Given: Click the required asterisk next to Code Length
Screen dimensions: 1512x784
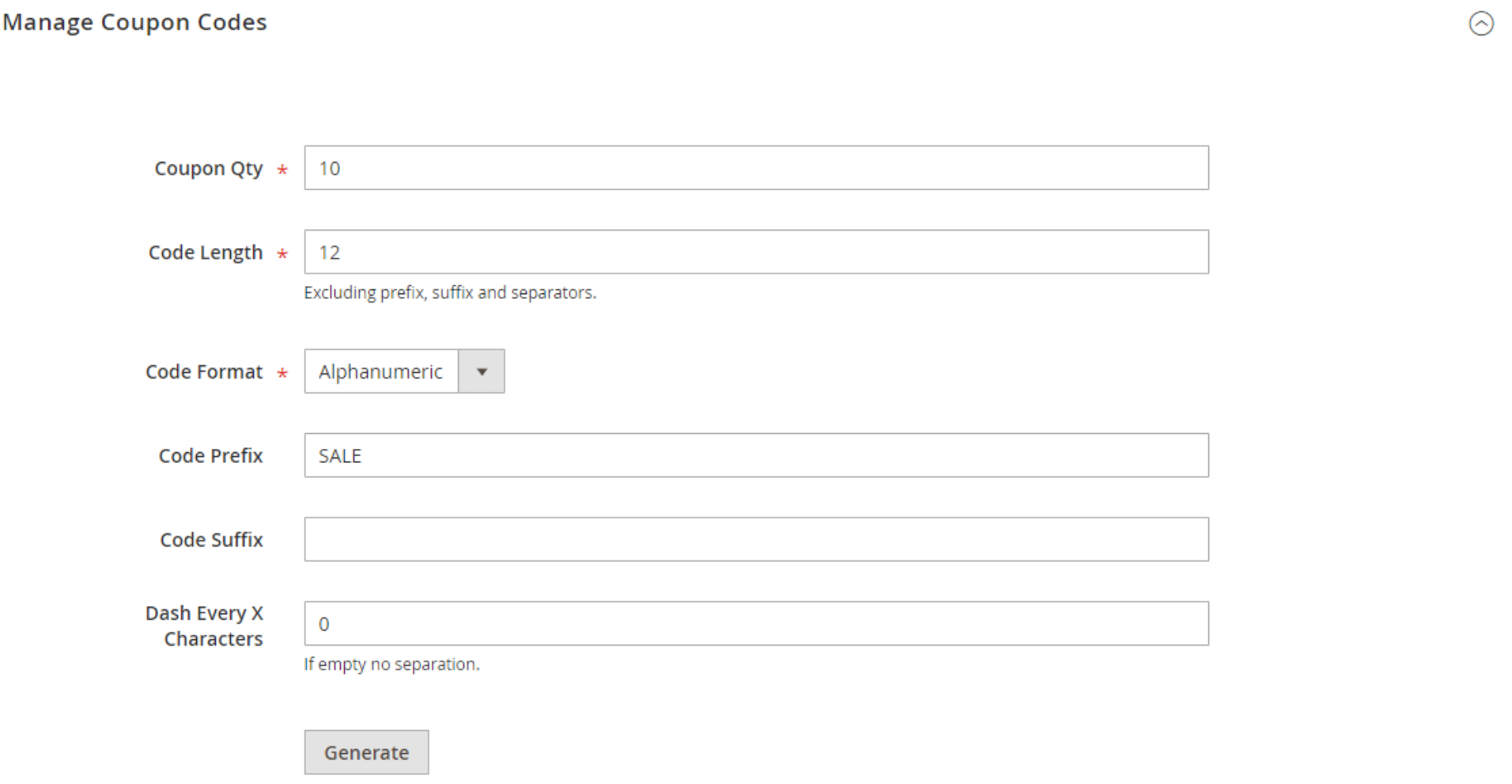Looking at the screenshot, I should tap(282, 254).
